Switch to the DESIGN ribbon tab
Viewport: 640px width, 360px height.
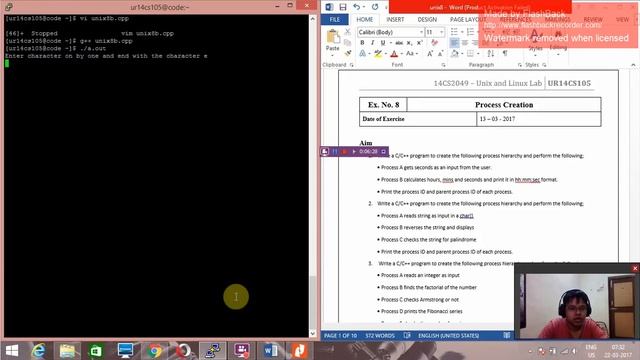tap(427, 20)
